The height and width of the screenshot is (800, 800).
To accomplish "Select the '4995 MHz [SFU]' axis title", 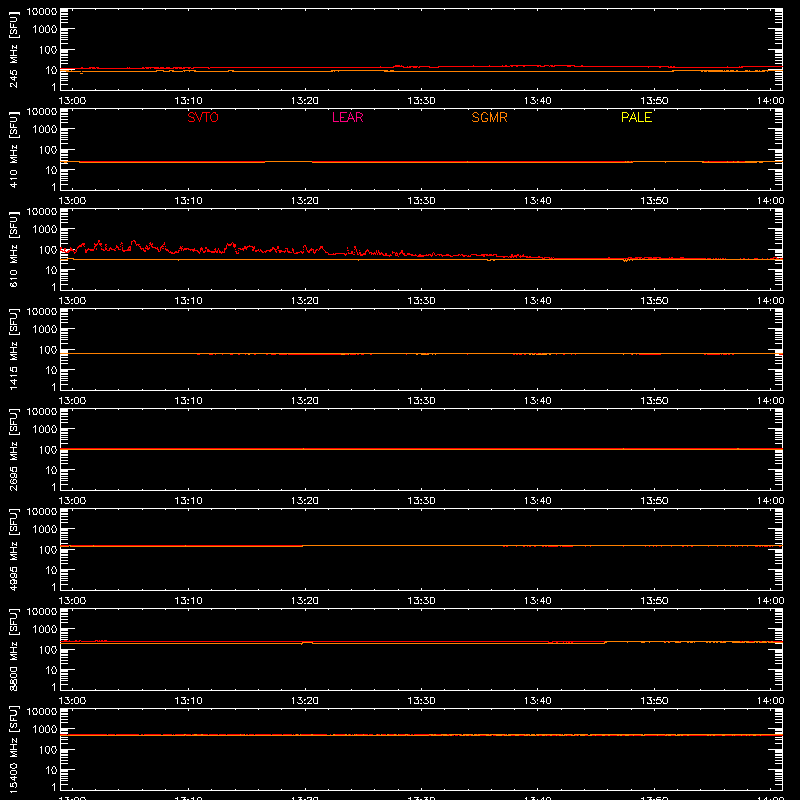I will 14,549.
